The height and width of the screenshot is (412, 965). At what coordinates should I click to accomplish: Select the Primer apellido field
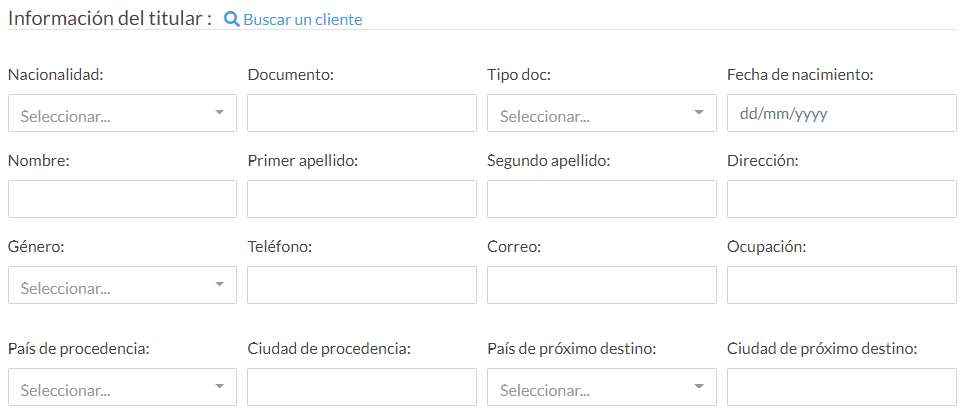[x=362, y=199]
